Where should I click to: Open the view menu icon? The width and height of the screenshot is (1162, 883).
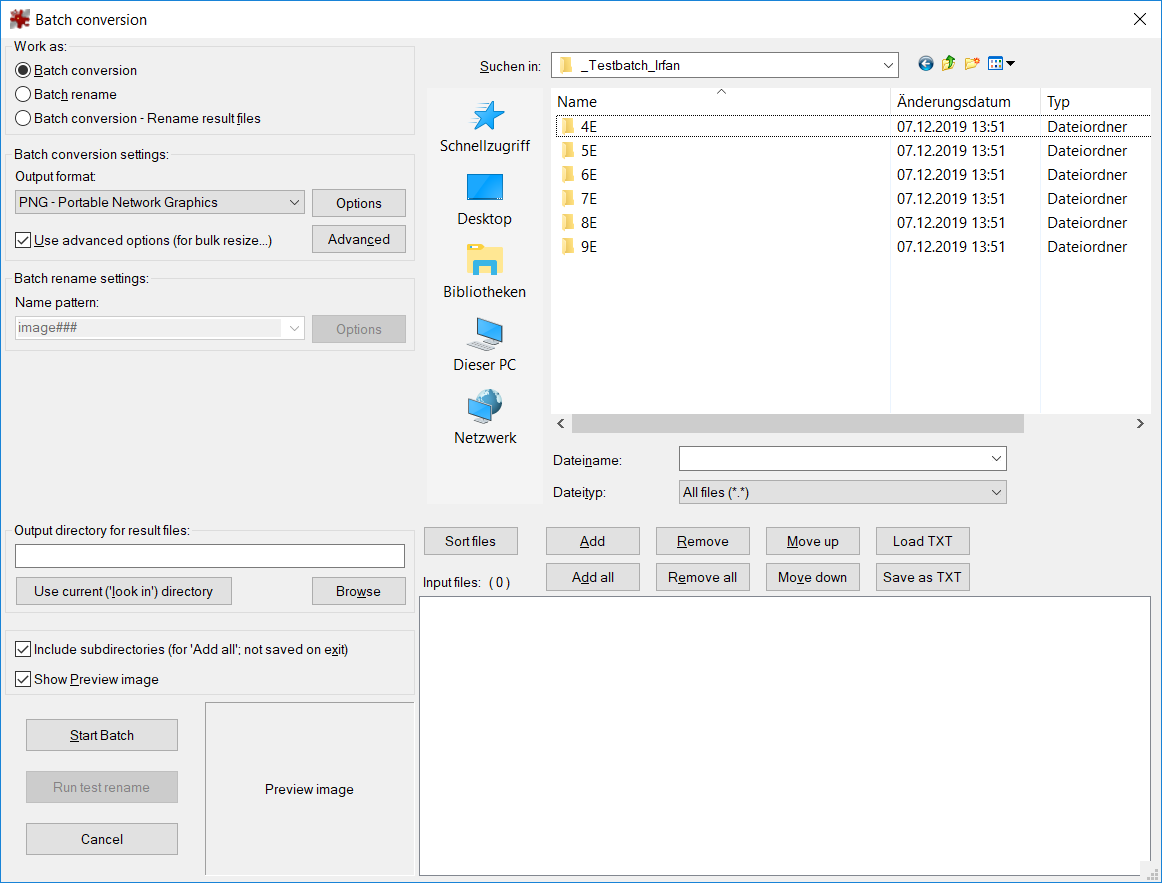tap(1001, 65)
